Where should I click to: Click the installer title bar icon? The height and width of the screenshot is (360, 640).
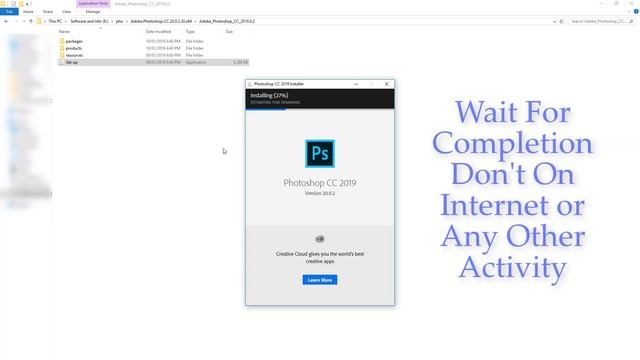click(250, 84)
